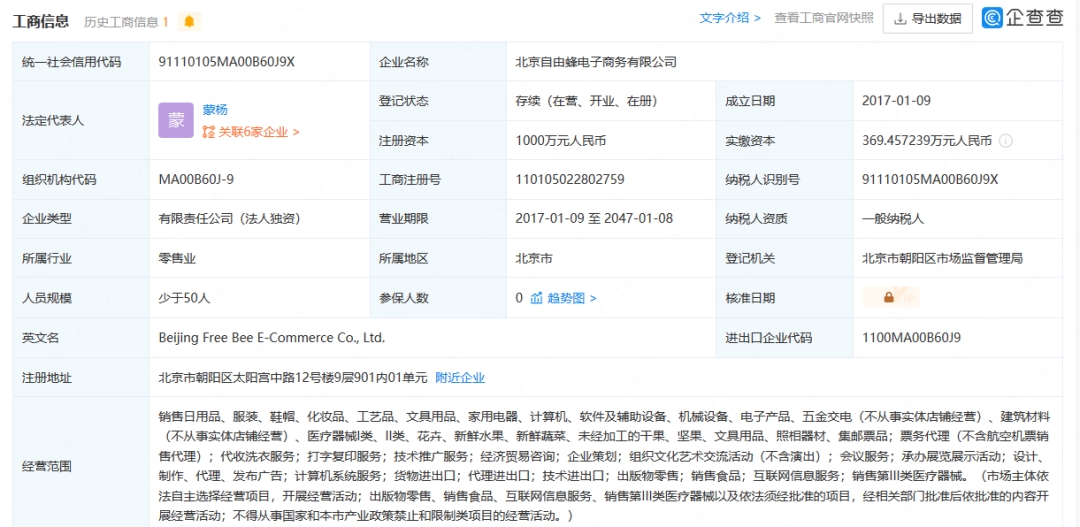Select 少于50人 staff size value
1080x527 pixels.
(184, 298)
